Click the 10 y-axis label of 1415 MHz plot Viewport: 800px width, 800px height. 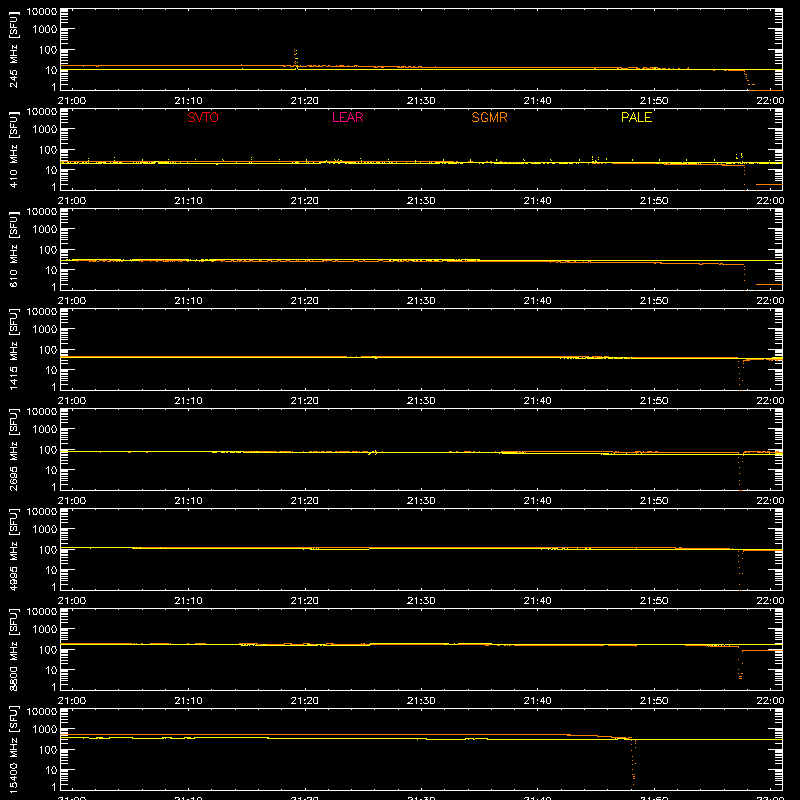coord(51,370)
